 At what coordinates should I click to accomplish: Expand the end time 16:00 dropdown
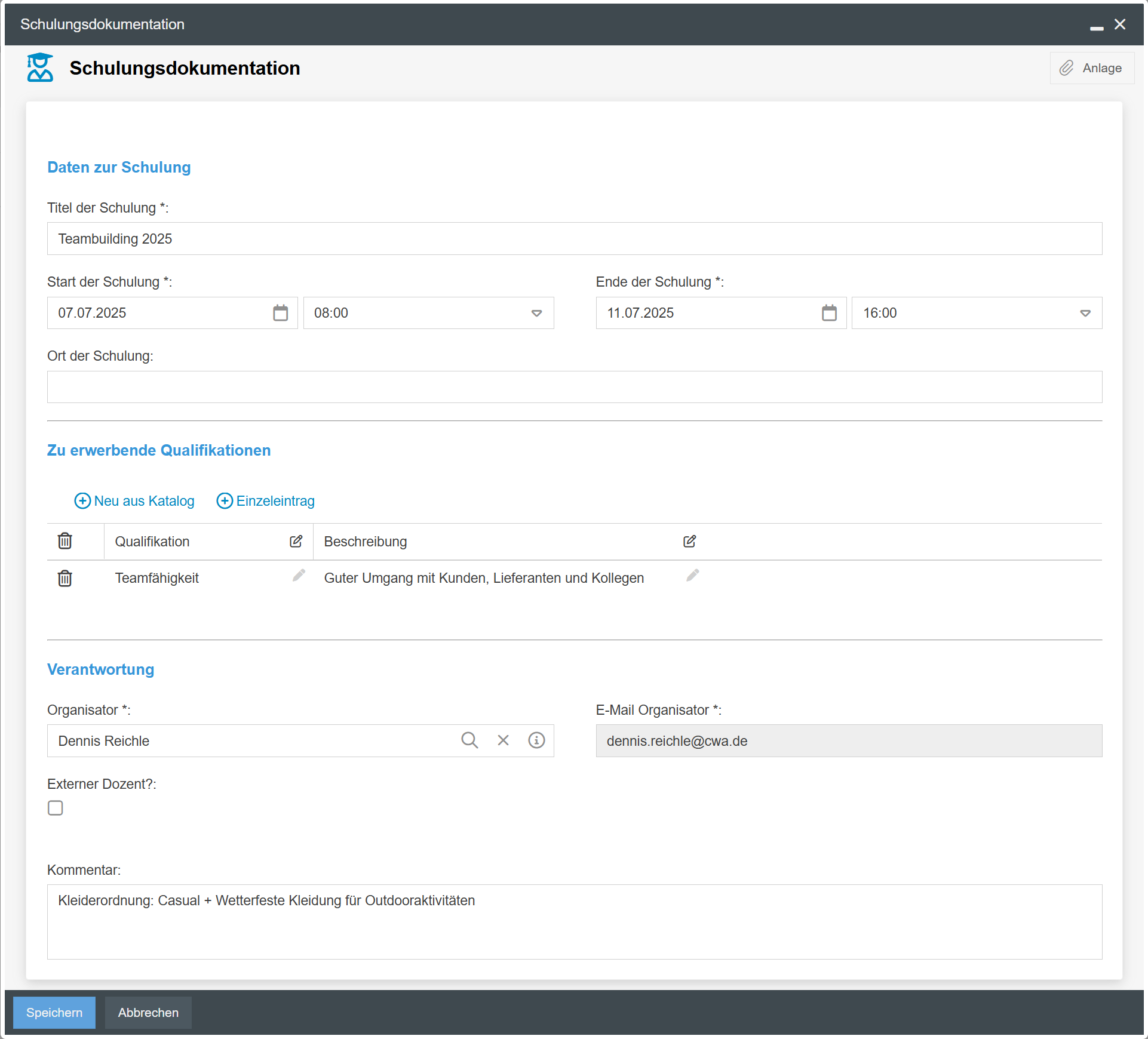point(1085,313)
